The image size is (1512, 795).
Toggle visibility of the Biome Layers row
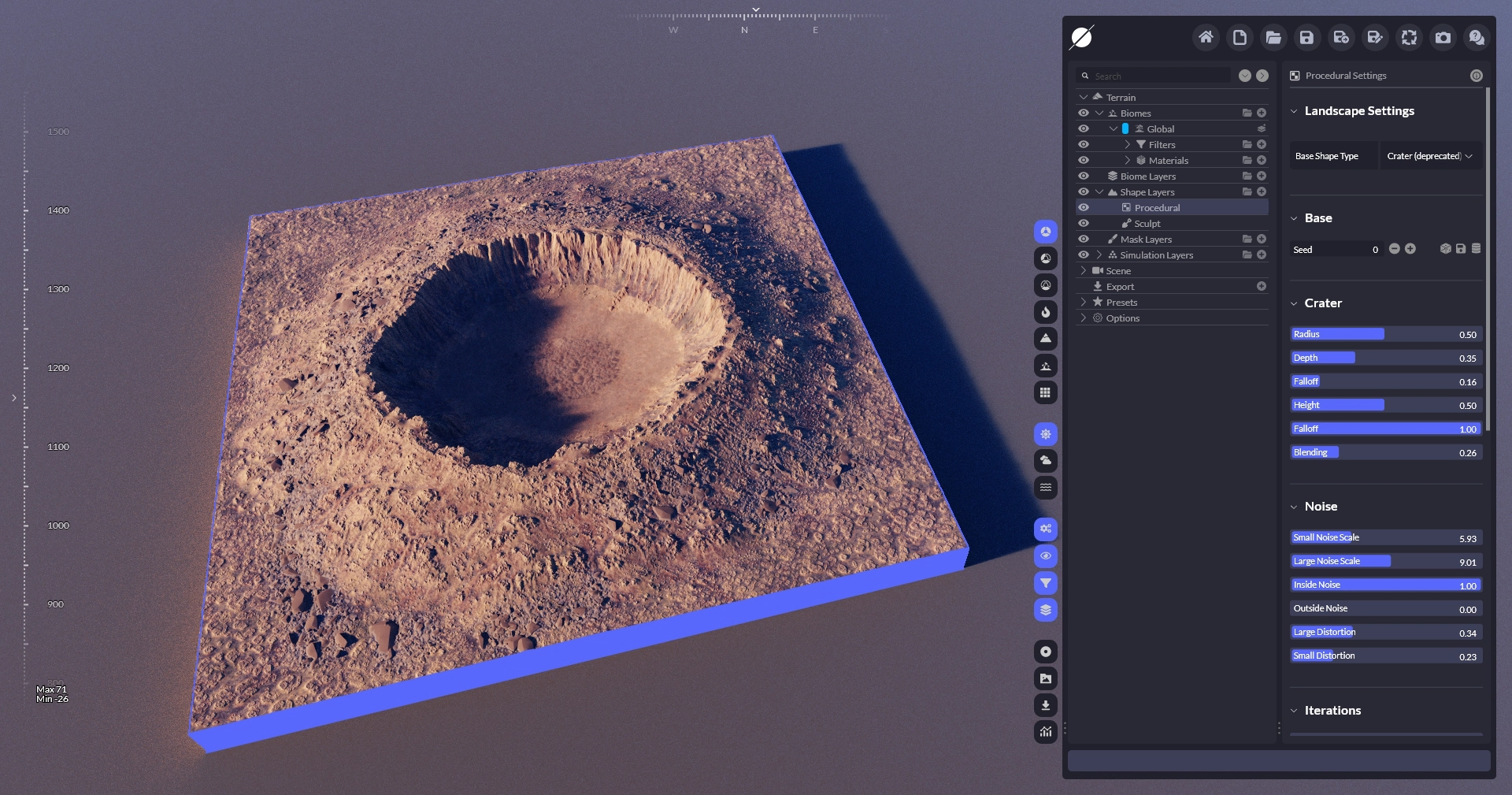click(x=1084, y=176)
